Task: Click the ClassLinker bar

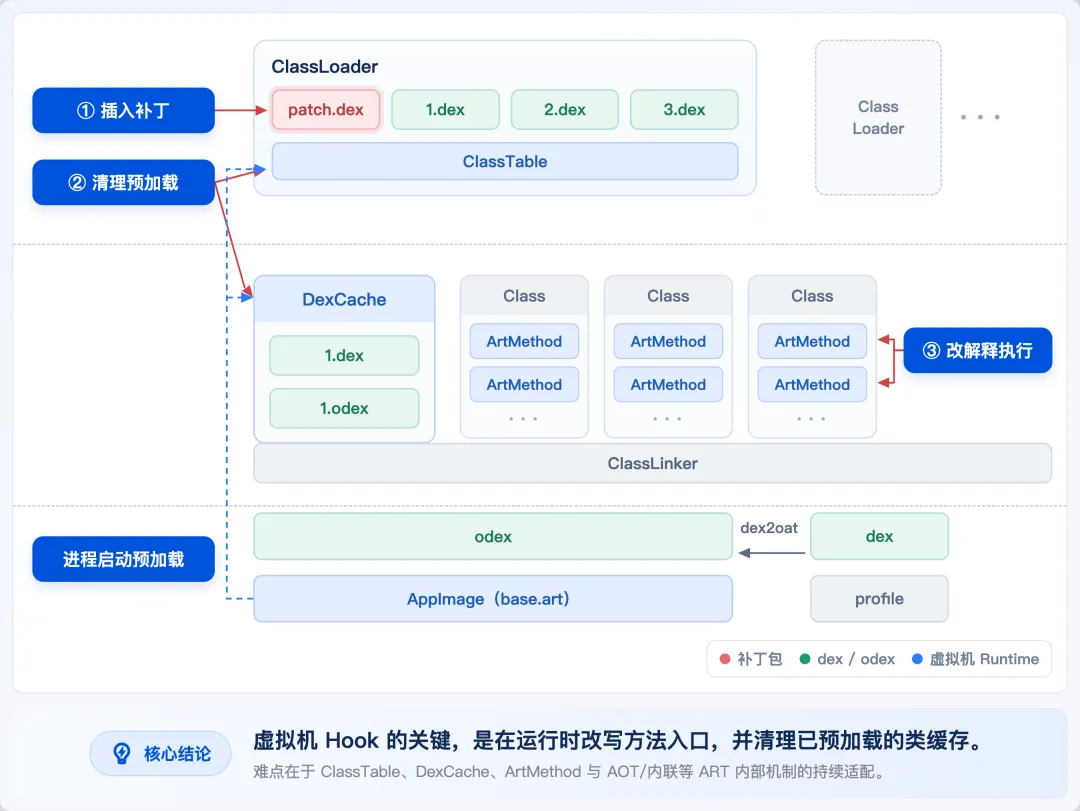Action: [x=652, y=463]
